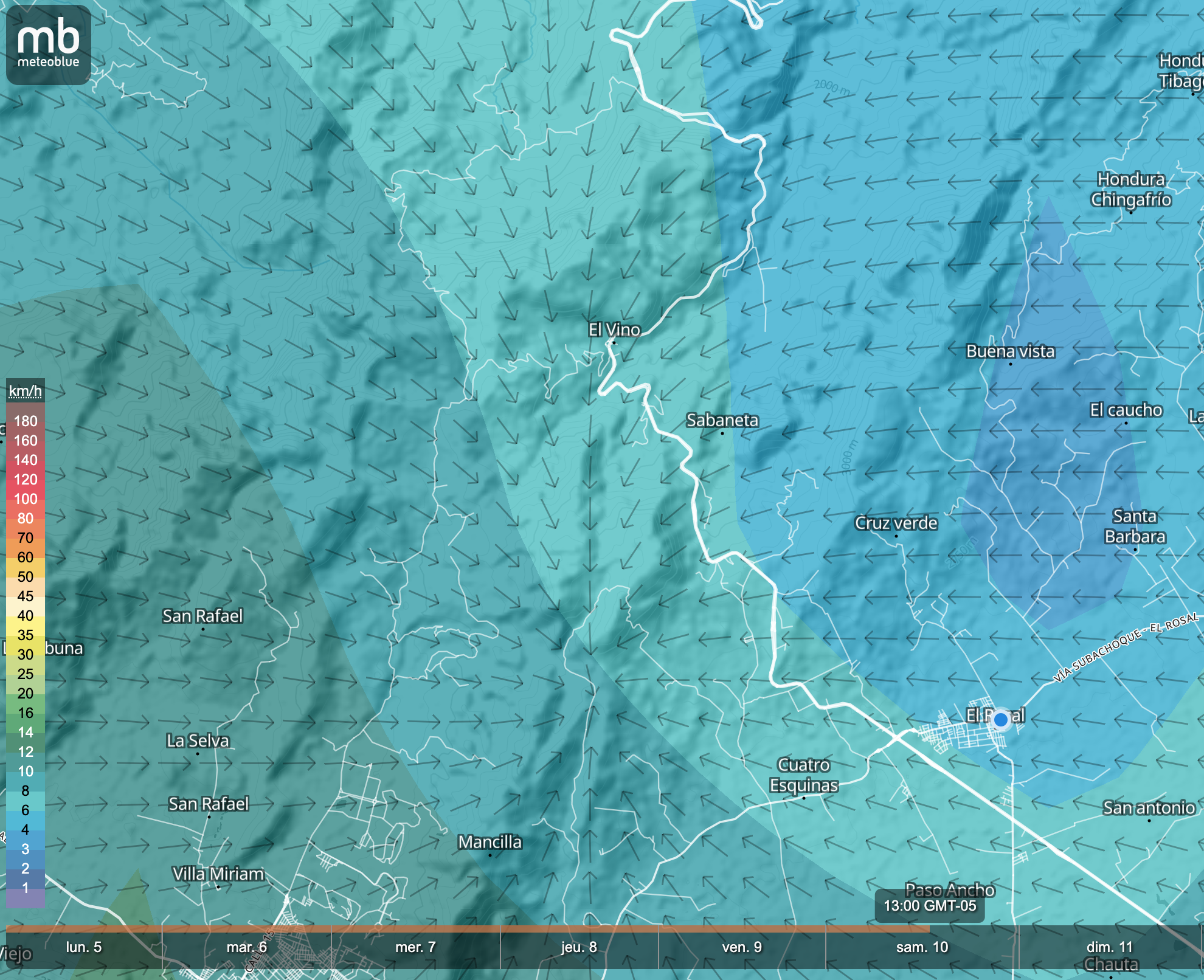Jump to sam. 10 on the timeline
1204x980 pixels.
(x=922, y=947)
